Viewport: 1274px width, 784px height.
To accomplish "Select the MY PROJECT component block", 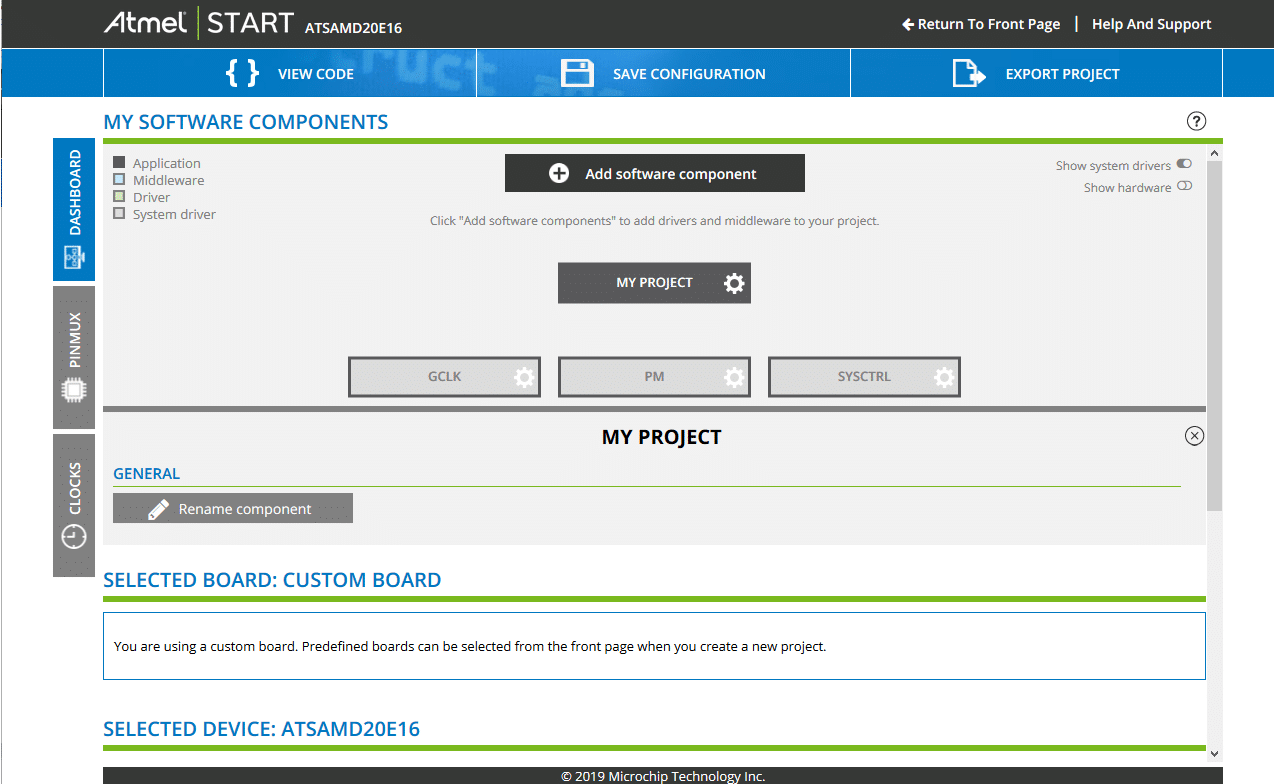I will pos(654,283).
